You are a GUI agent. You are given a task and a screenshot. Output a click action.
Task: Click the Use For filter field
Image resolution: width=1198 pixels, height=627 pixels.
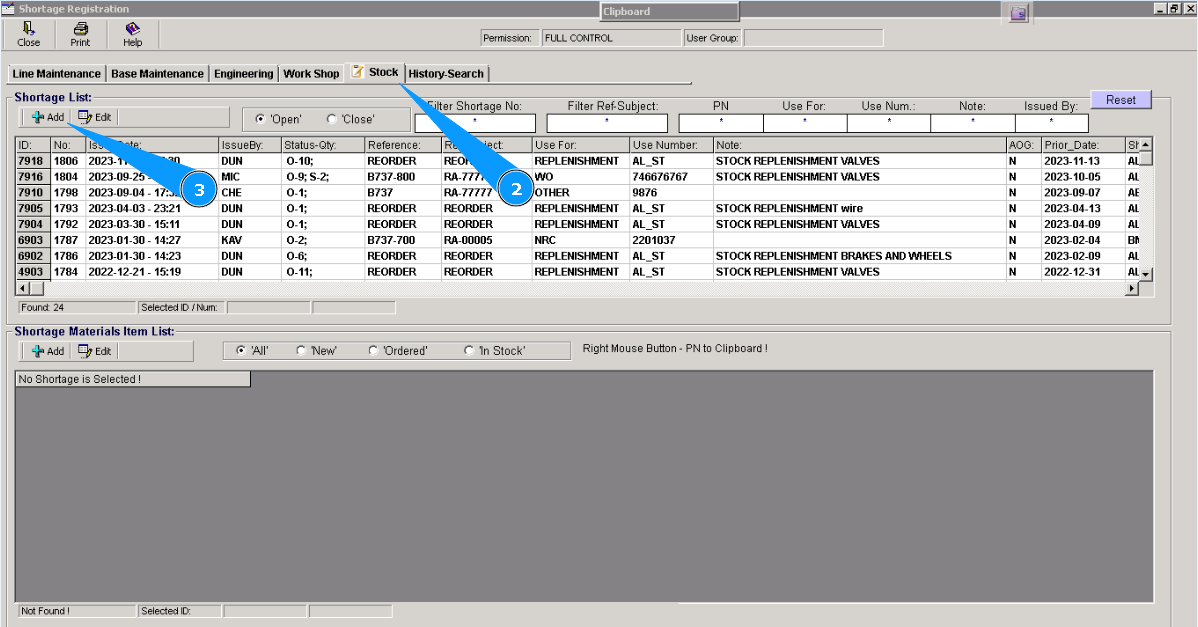pyautogui.click(x=805, y=123)
